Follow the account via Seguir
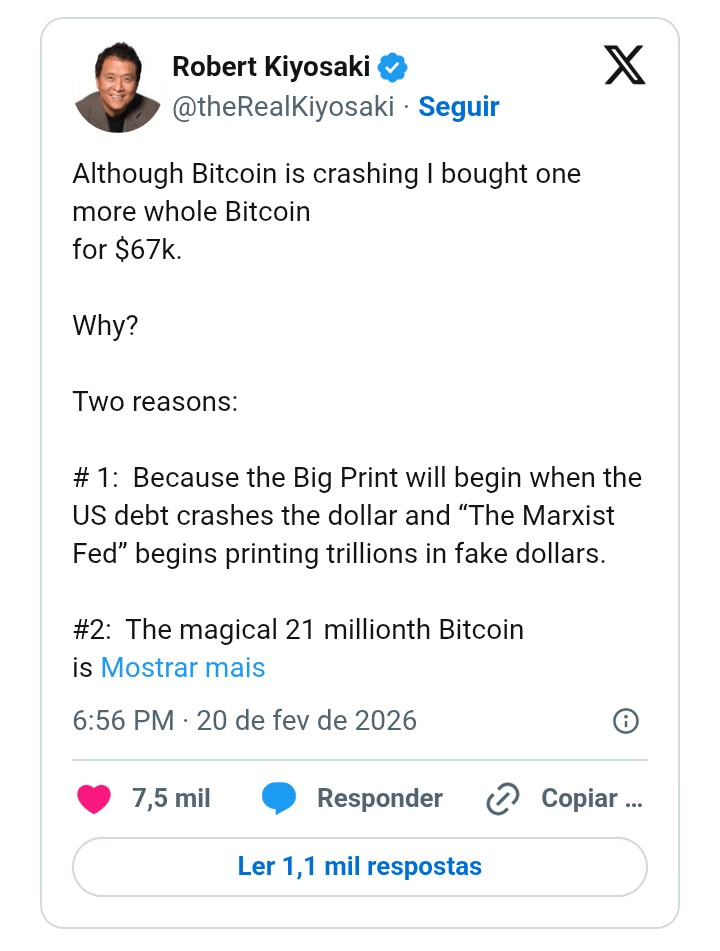 pyautogui.click(x=459, y=107)
